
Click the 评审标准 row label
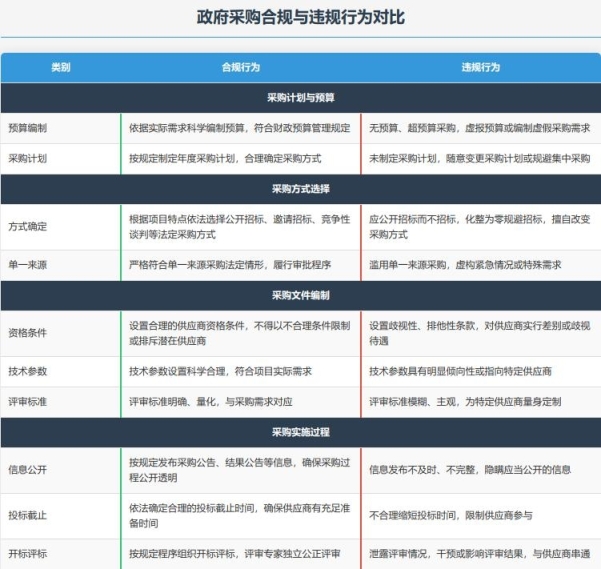(x=27, y=401)
